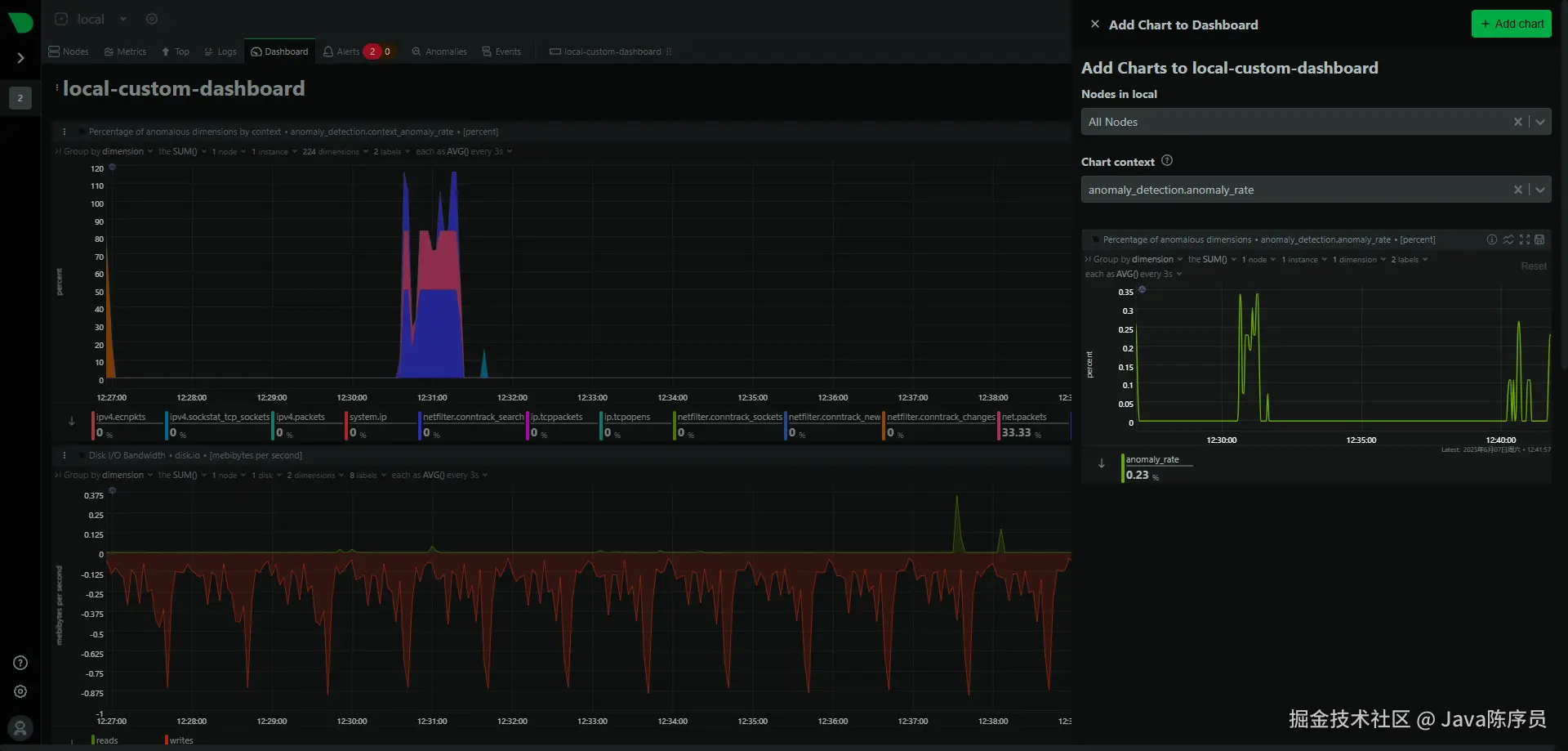Open room settings gear next to local
1568x751 pixels.
(152, 19)
